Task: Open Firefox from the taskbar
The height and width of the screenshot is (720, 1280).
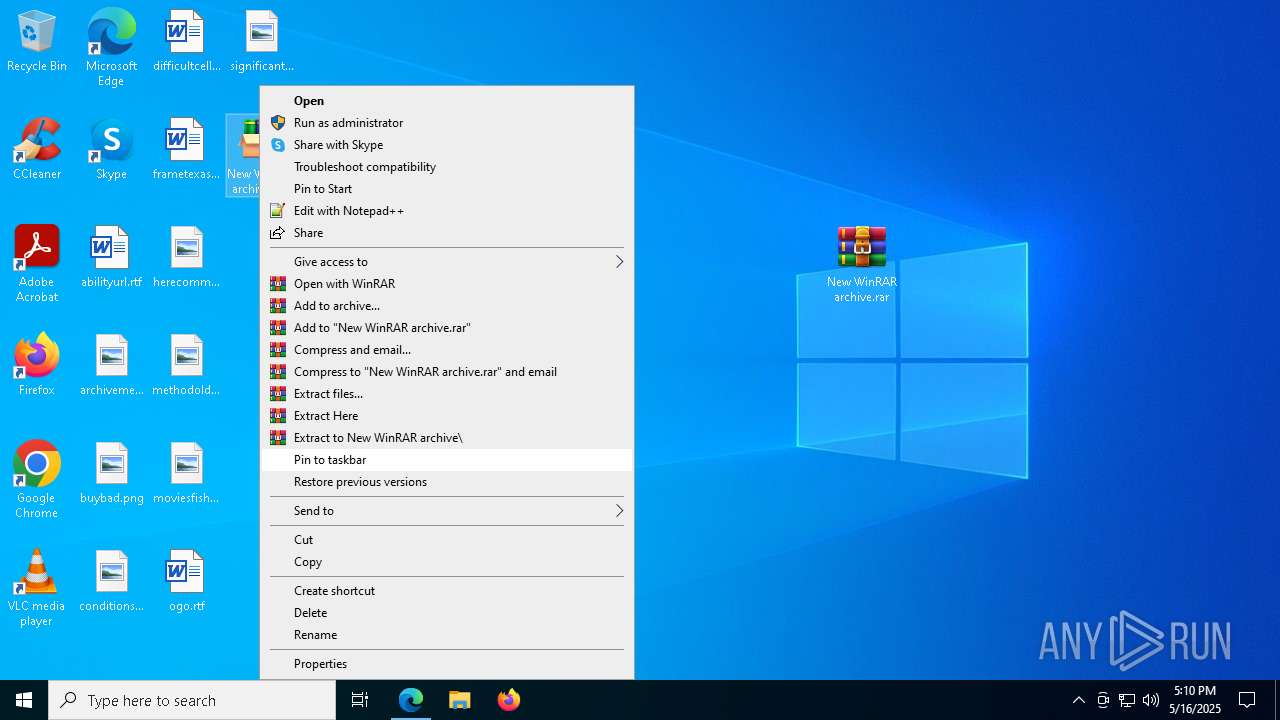Action: (x=508, y=700)
